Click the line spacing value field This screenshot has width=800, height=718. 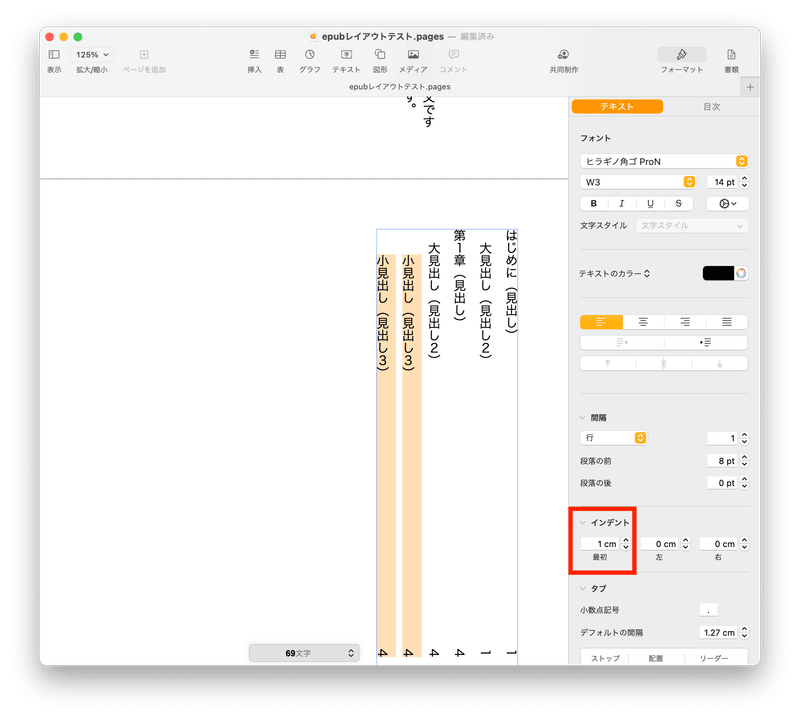pos(722,438)
